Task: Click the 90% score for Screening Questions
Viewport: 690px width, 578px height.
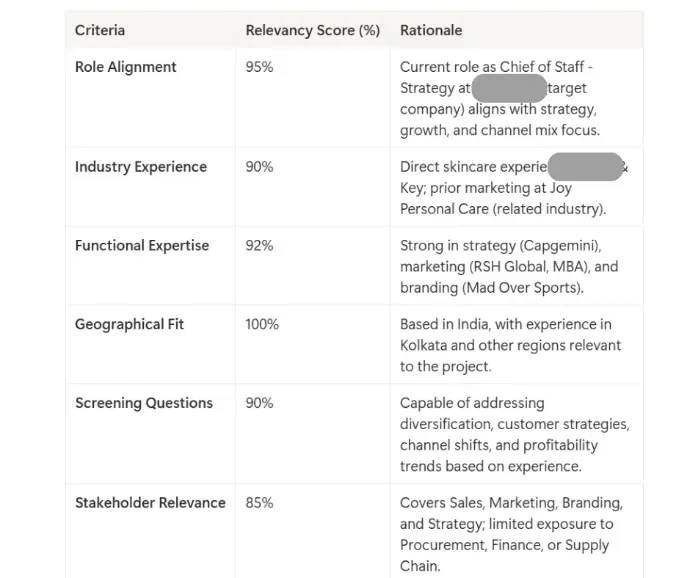Action: click(259, 403)
